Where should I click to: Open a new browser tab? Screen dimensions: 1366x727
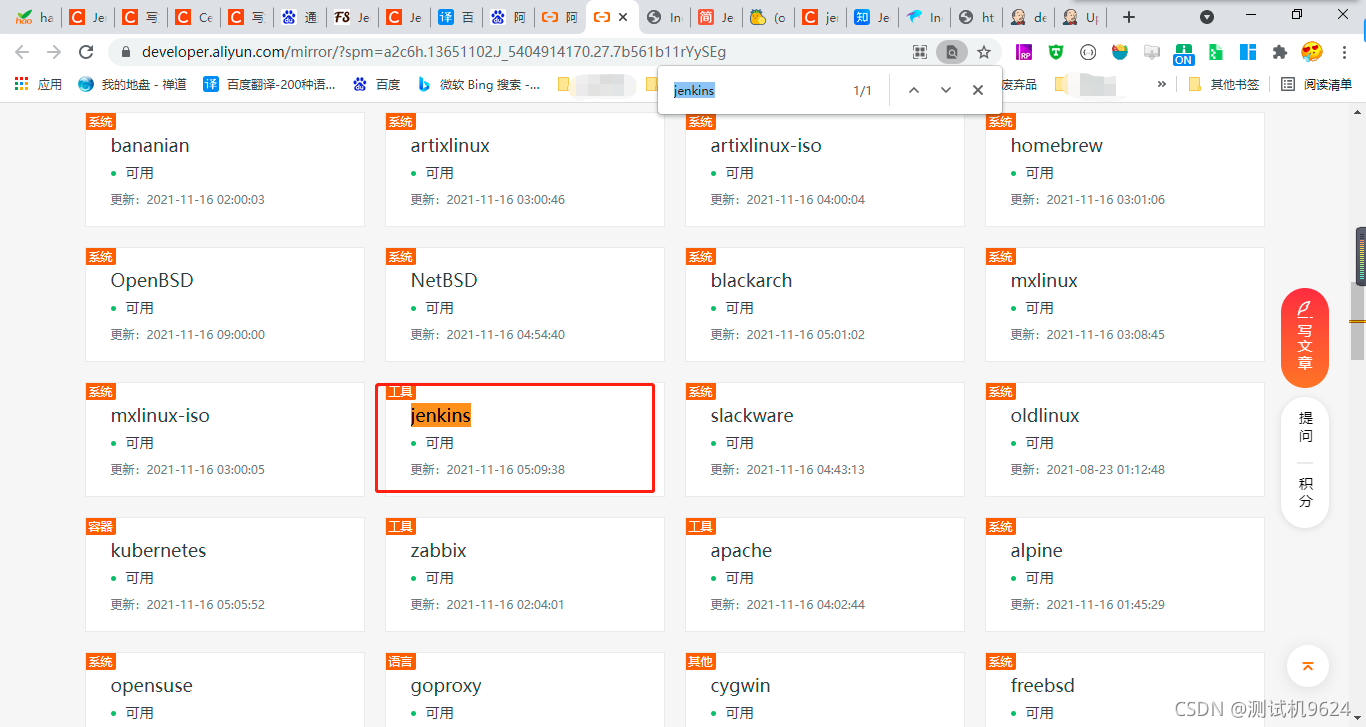pos(1129,17)
